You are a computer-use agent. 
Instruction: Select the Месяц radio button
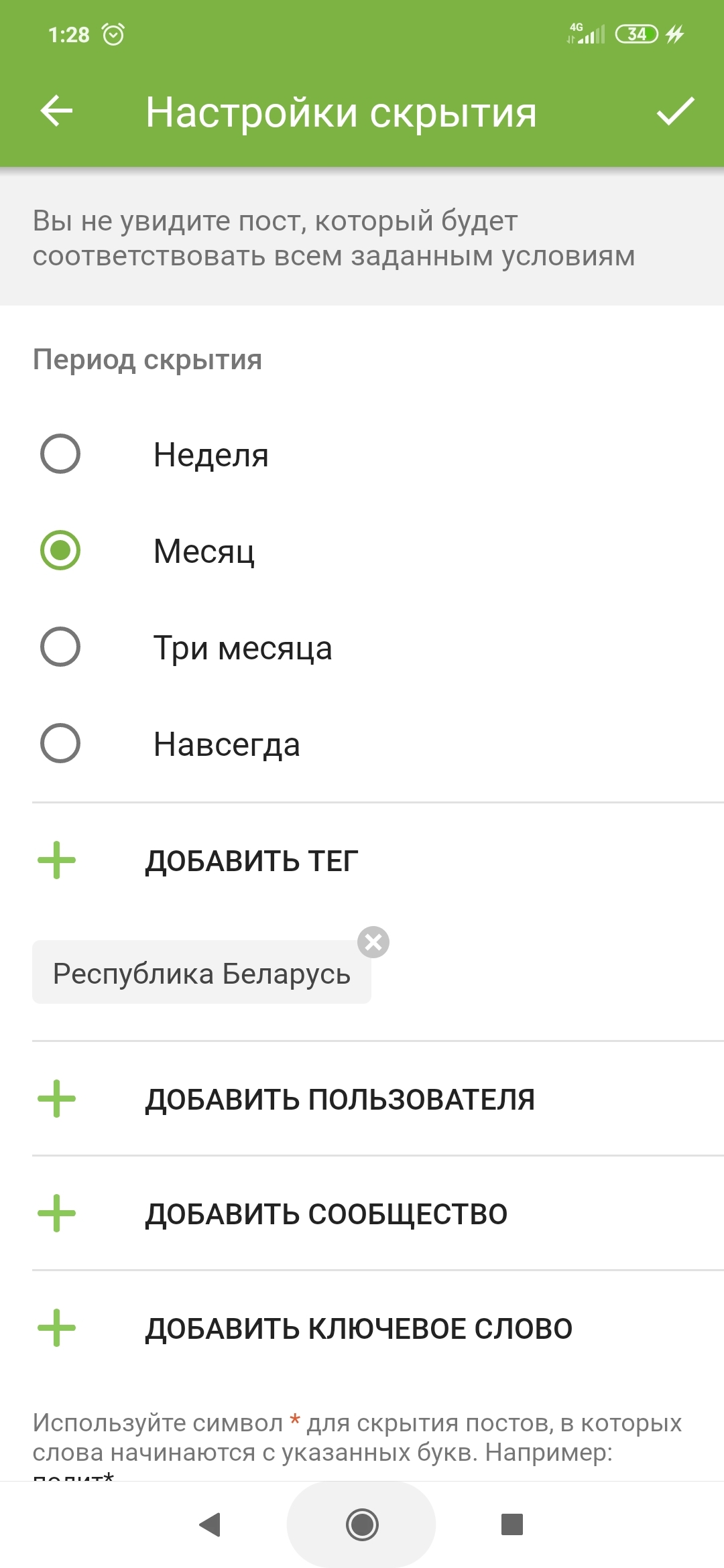[60, 551]
